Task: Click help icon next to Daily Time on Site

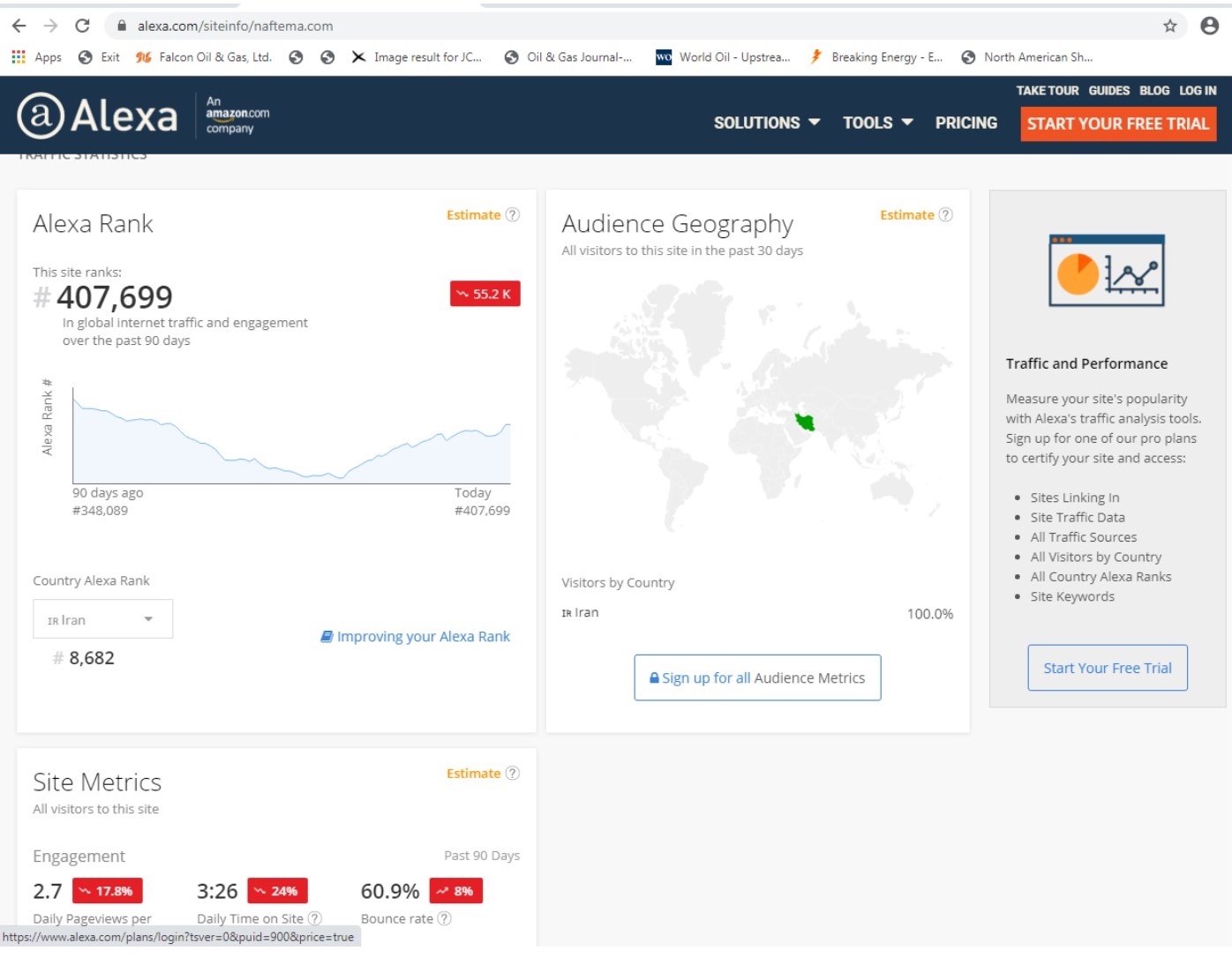Action: [315, 918]
